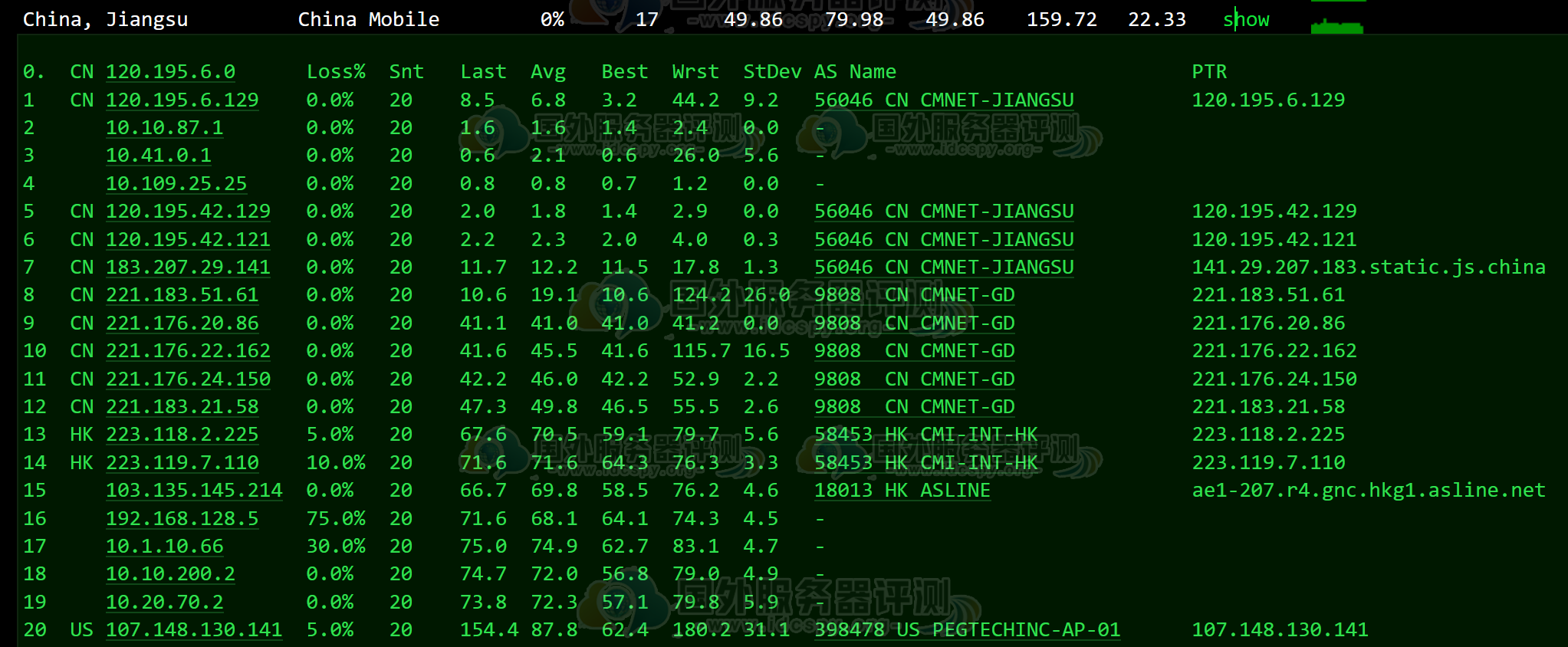
Task: Open hop 14 IP link 223.119.7.110
Action: pyautogui.click(x=182, y=463)
